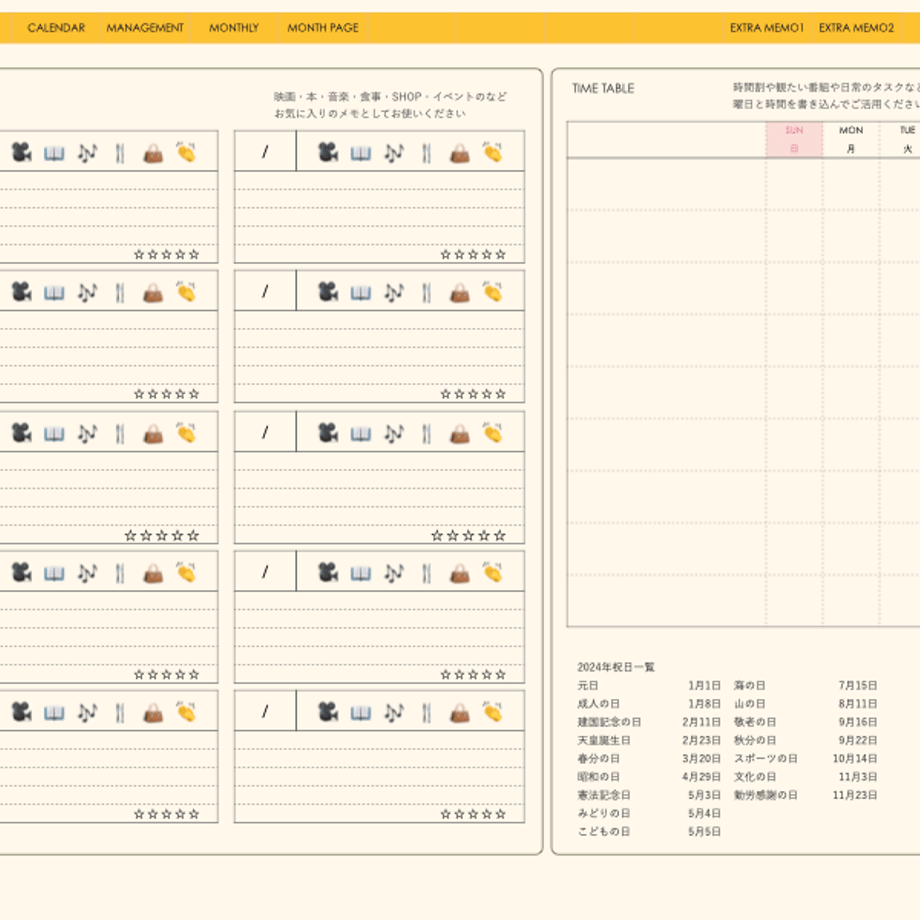Click the date slash field in fourth right-column card

tap(265, 571)
